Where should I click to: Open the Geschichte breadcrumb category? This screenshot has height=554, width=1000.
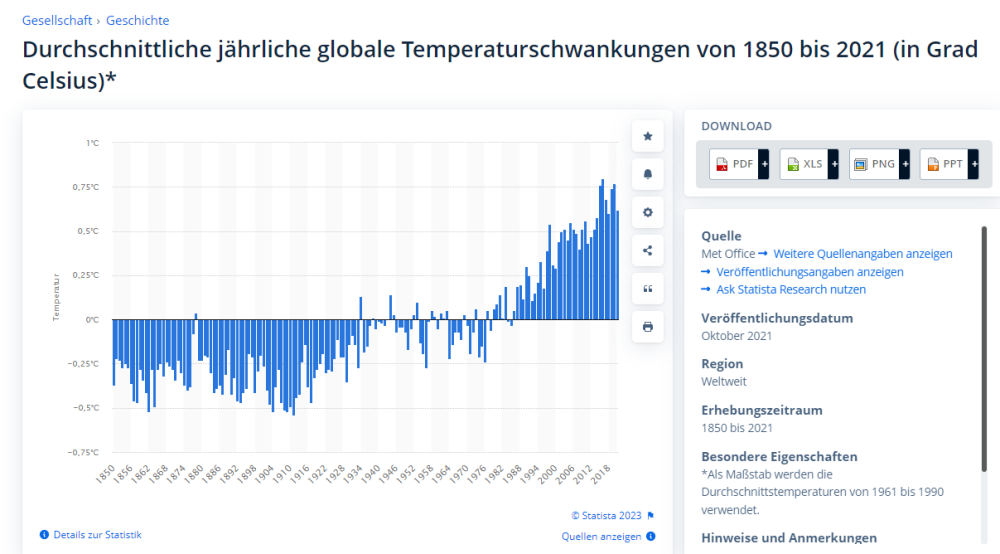click(136, 20)
